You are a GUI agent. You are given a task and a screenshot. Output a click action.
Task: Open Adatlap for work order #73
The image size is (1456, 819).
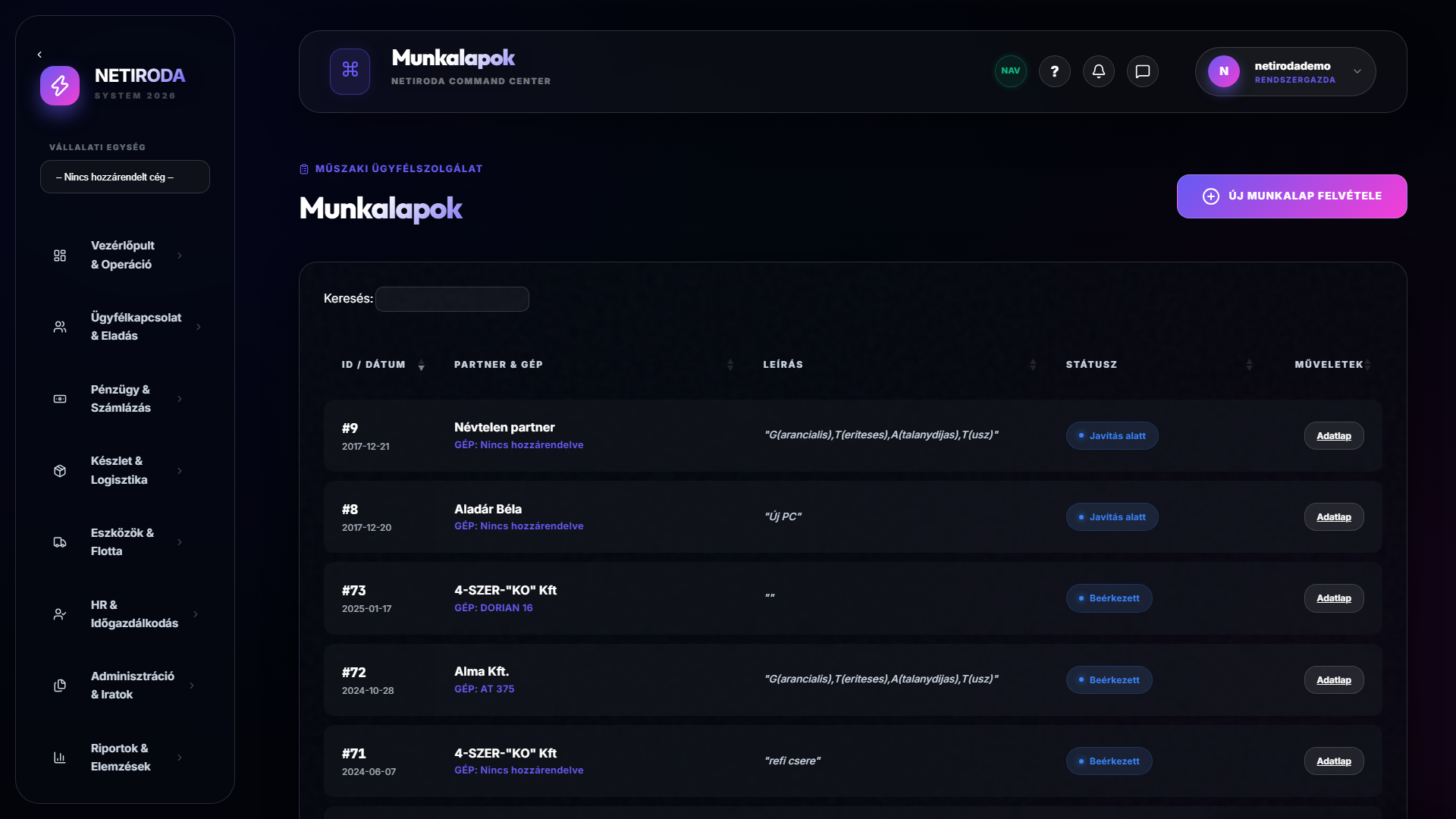point(1334,598)
